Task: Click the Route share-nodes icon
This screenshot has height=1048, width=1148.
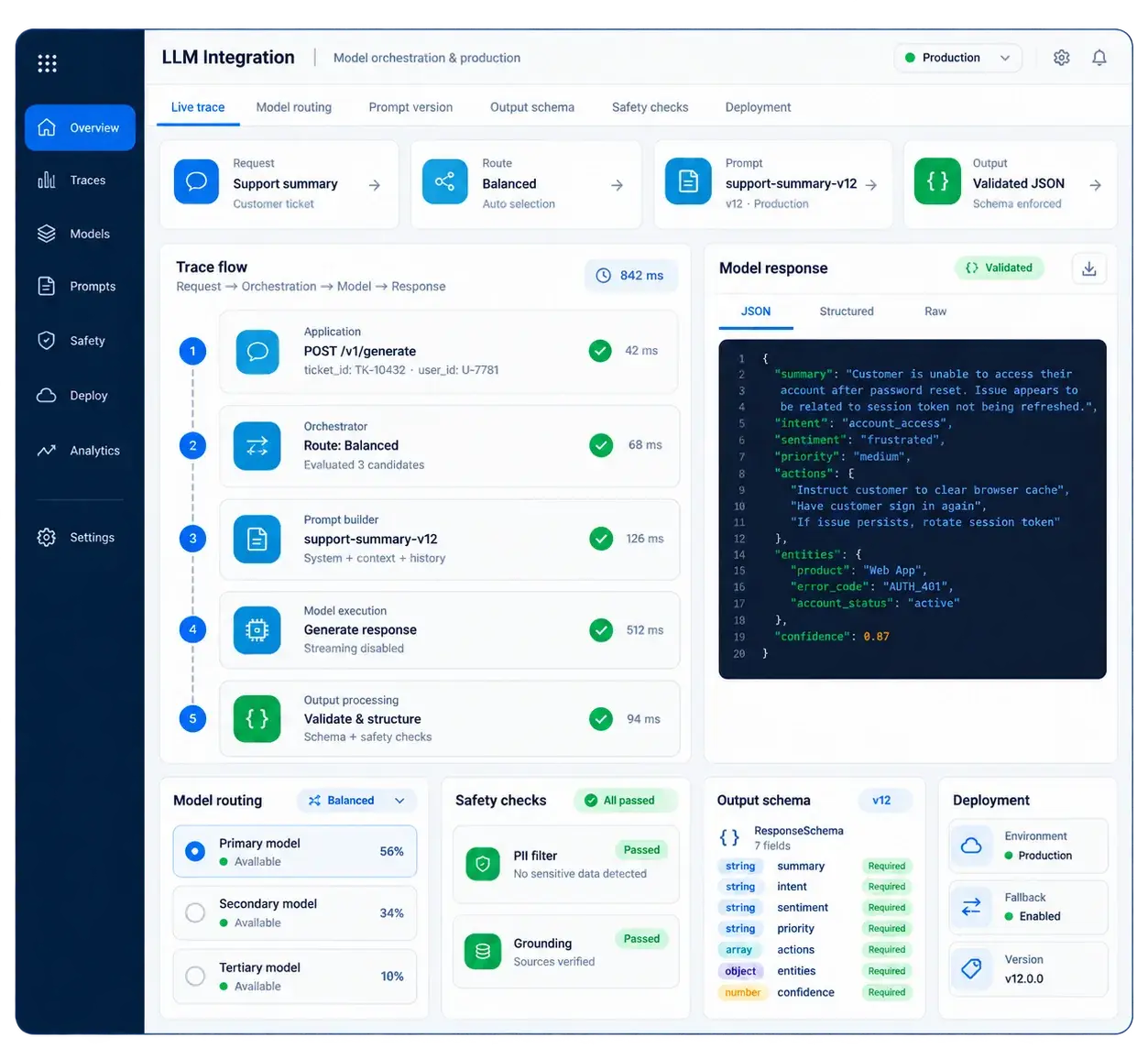Action: pos(445,181)
